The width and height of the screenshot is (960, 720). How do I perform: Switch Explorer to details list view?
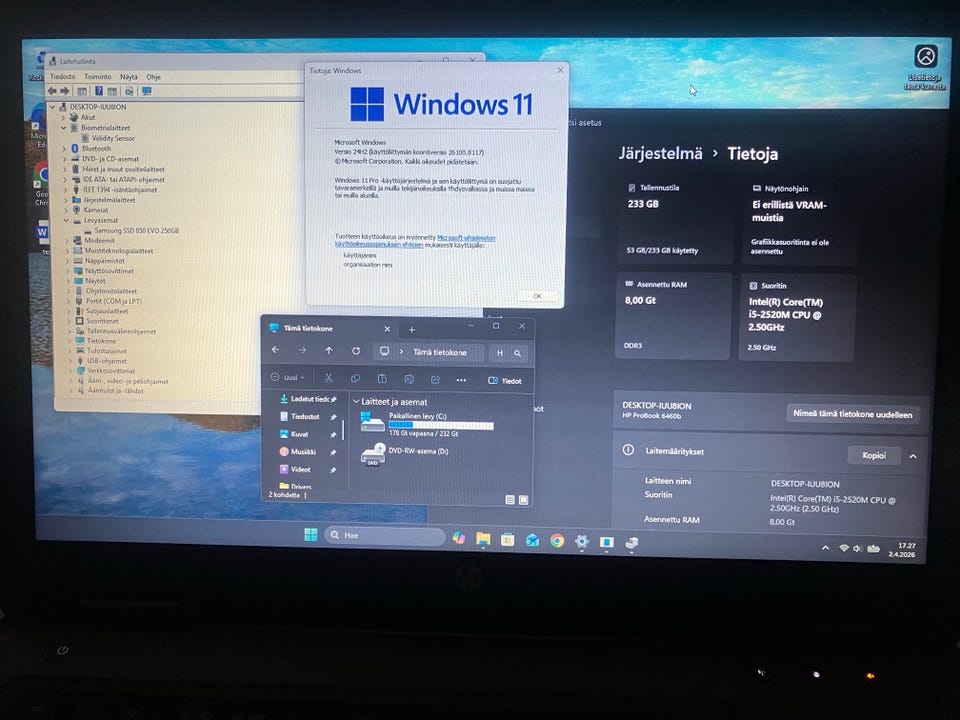click(509, 500)
